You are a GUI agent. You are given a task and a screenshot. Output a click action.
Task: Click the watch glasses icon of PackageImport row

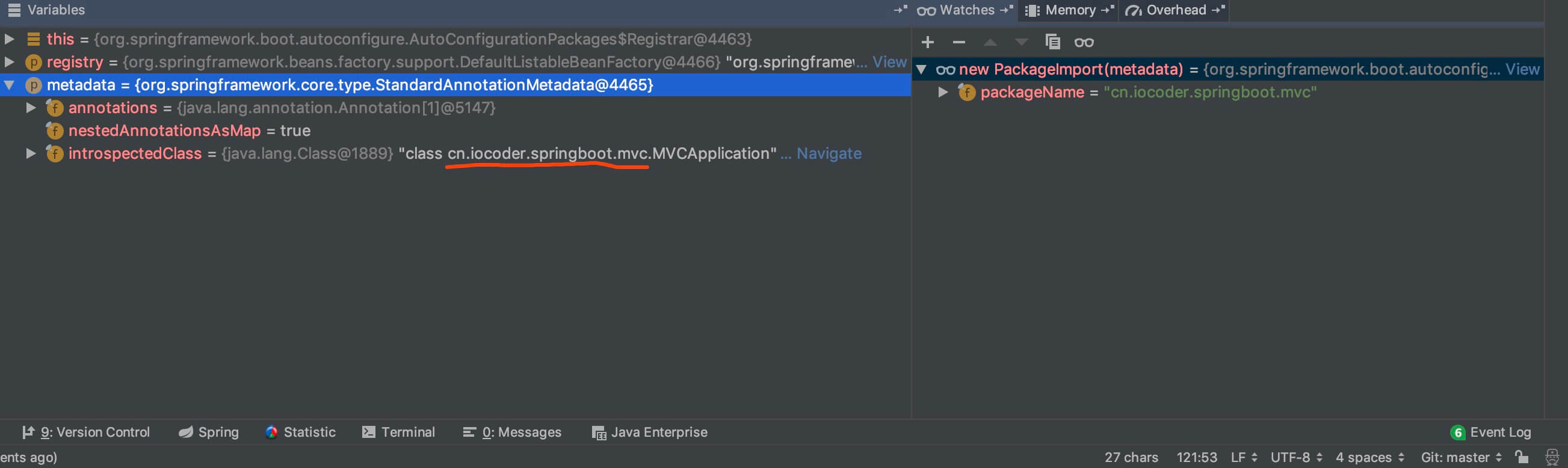(x=945, y=70)
